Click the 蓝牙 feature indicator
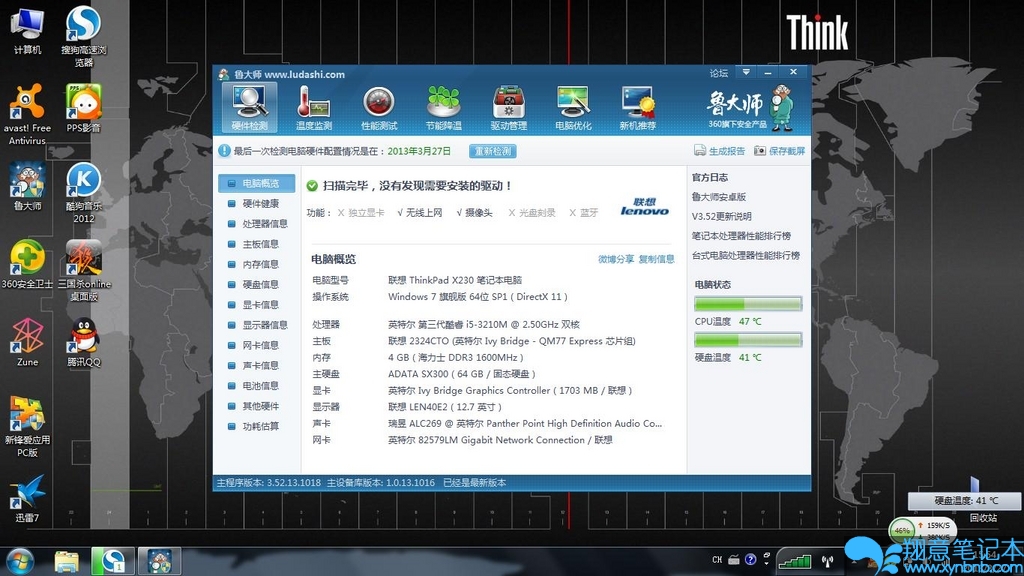This screenshot has width=1024, height=576. (583, 213)
